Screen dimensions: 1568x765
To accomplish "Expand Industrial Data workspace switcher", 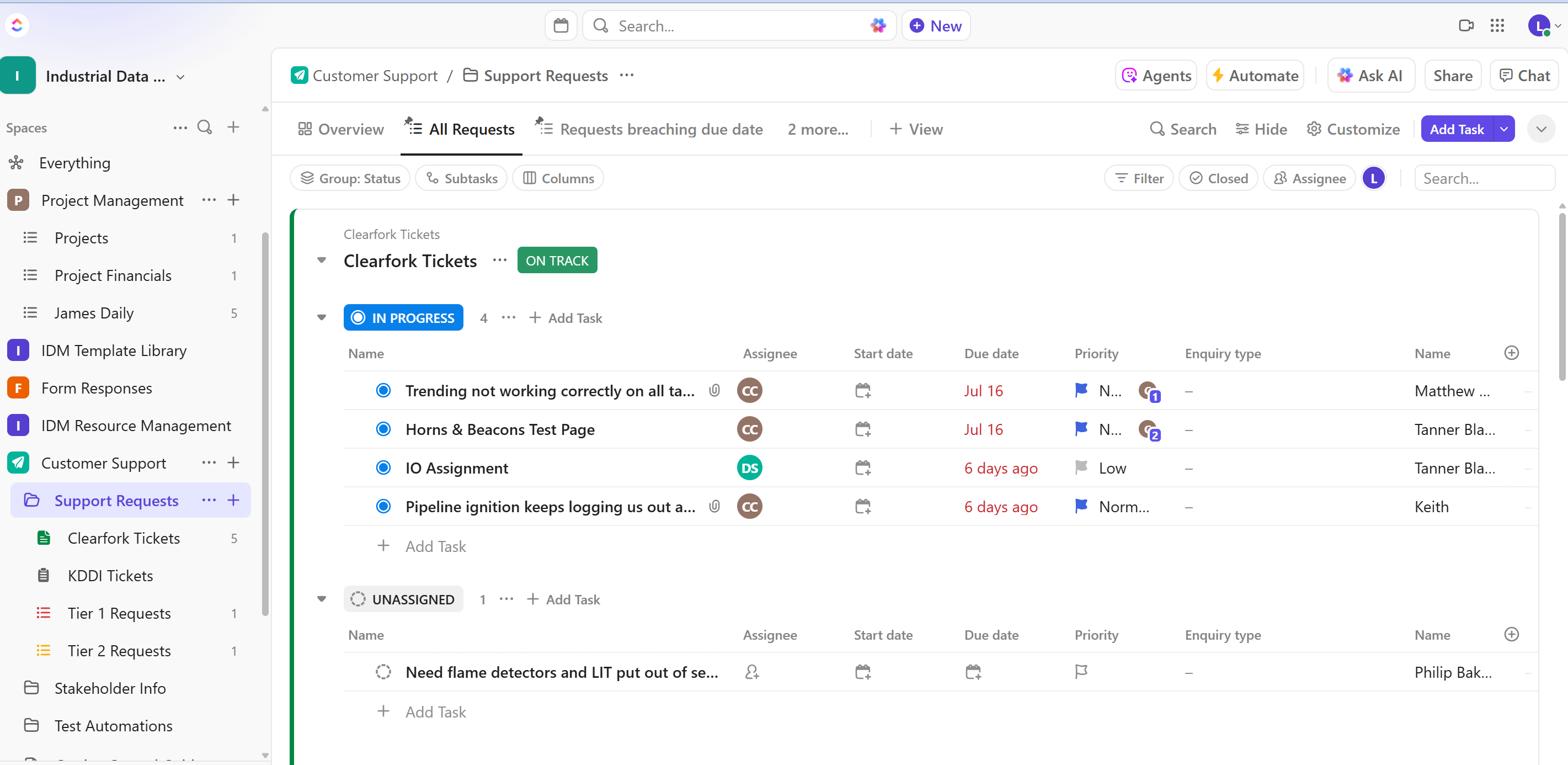I will 180,77.
